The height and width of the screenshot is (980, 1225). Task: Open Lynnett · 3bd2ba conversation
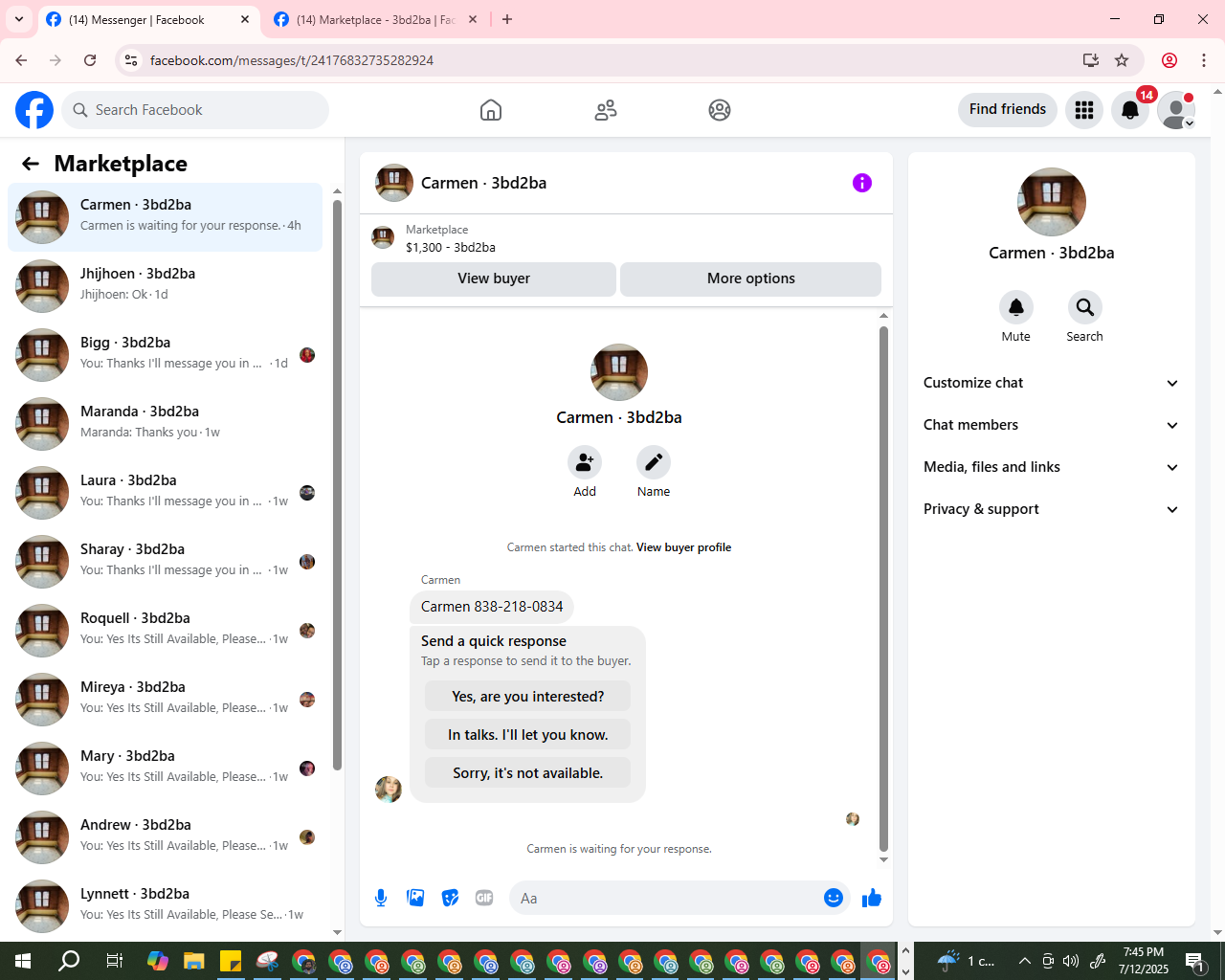tap(165, 906)
